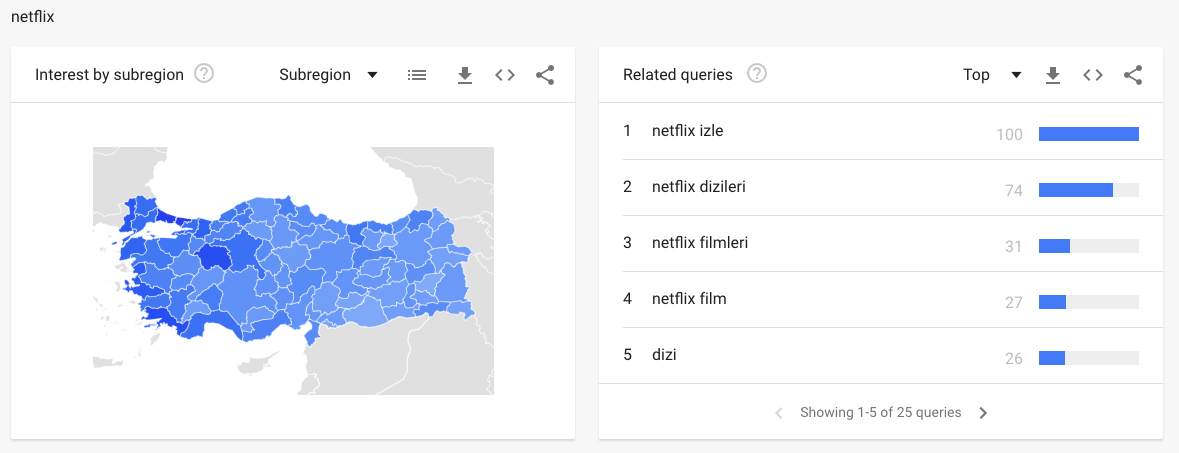
Task: Share the Related queries card
Action: [1133, 75]
